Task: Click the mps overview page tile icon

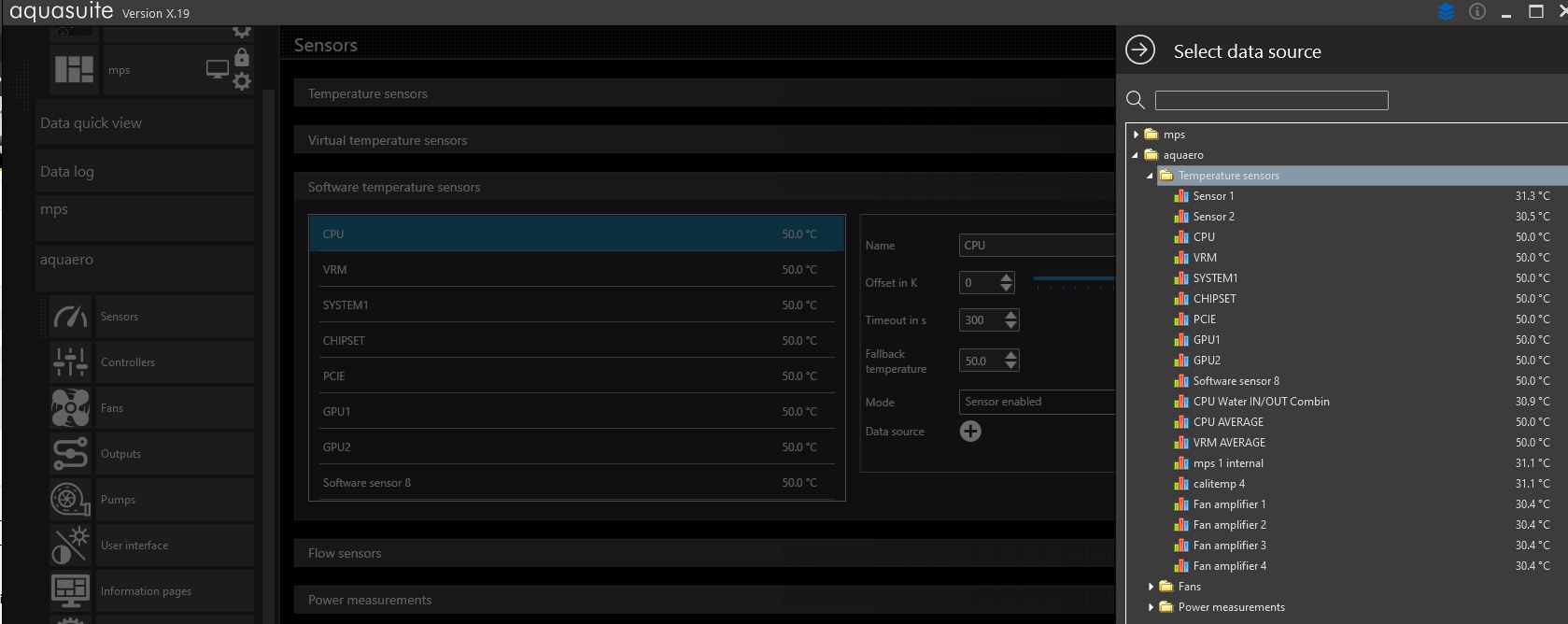Action: coord(74,70)
